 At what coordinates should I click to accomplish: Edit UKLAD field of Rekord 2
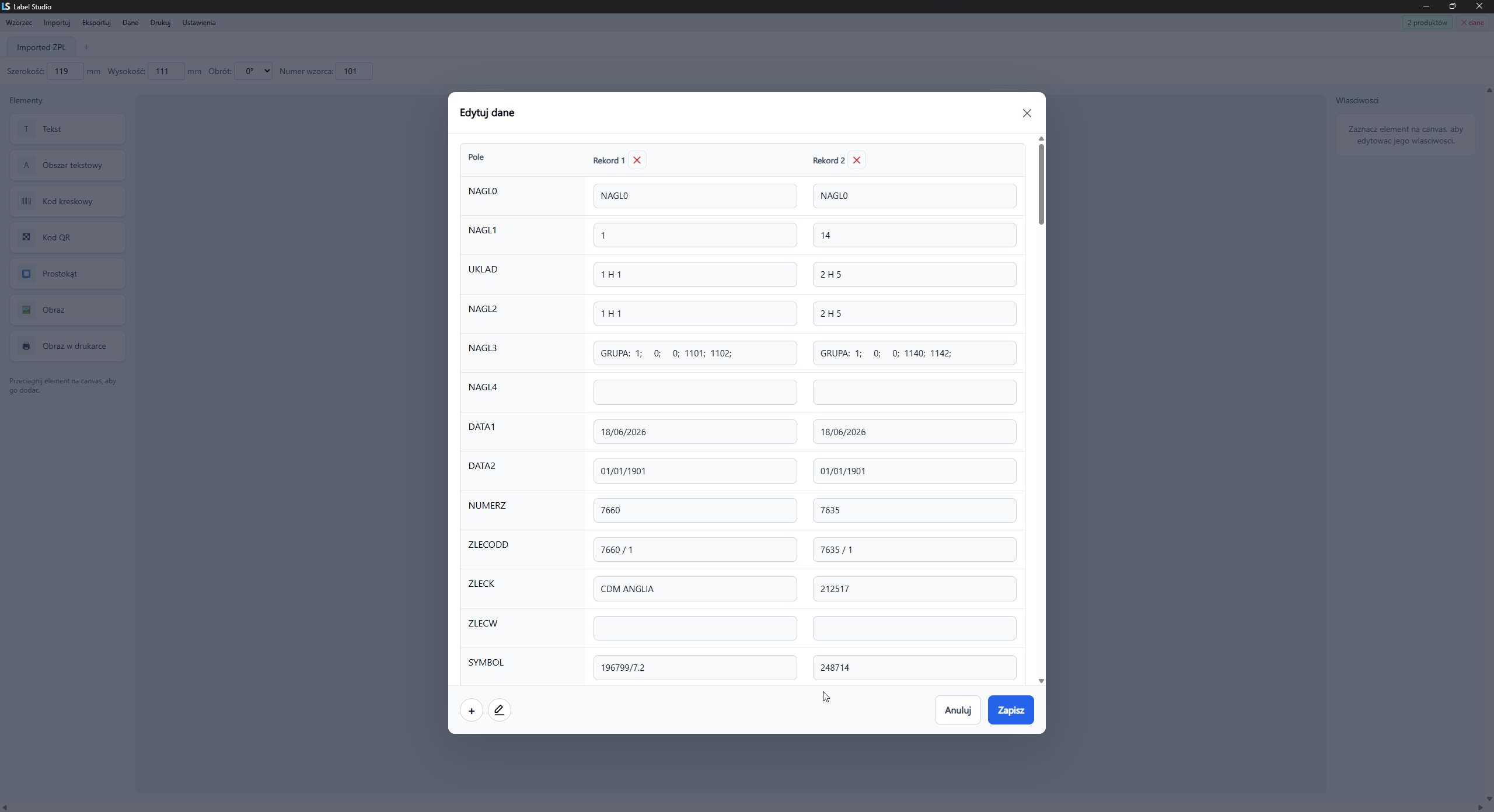(914, 274)
